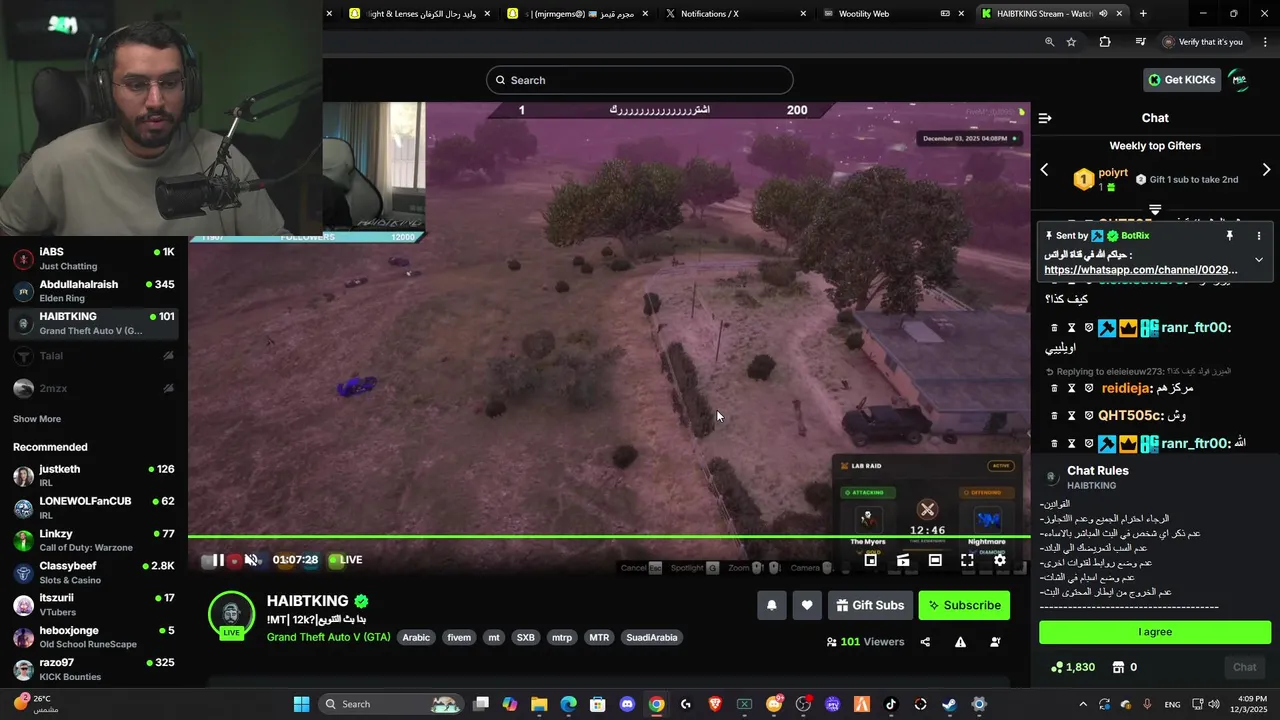Open the WhatsApp channel link
The width and height of the screenshot is (1280, 720).
click(x=1141, y=270)
